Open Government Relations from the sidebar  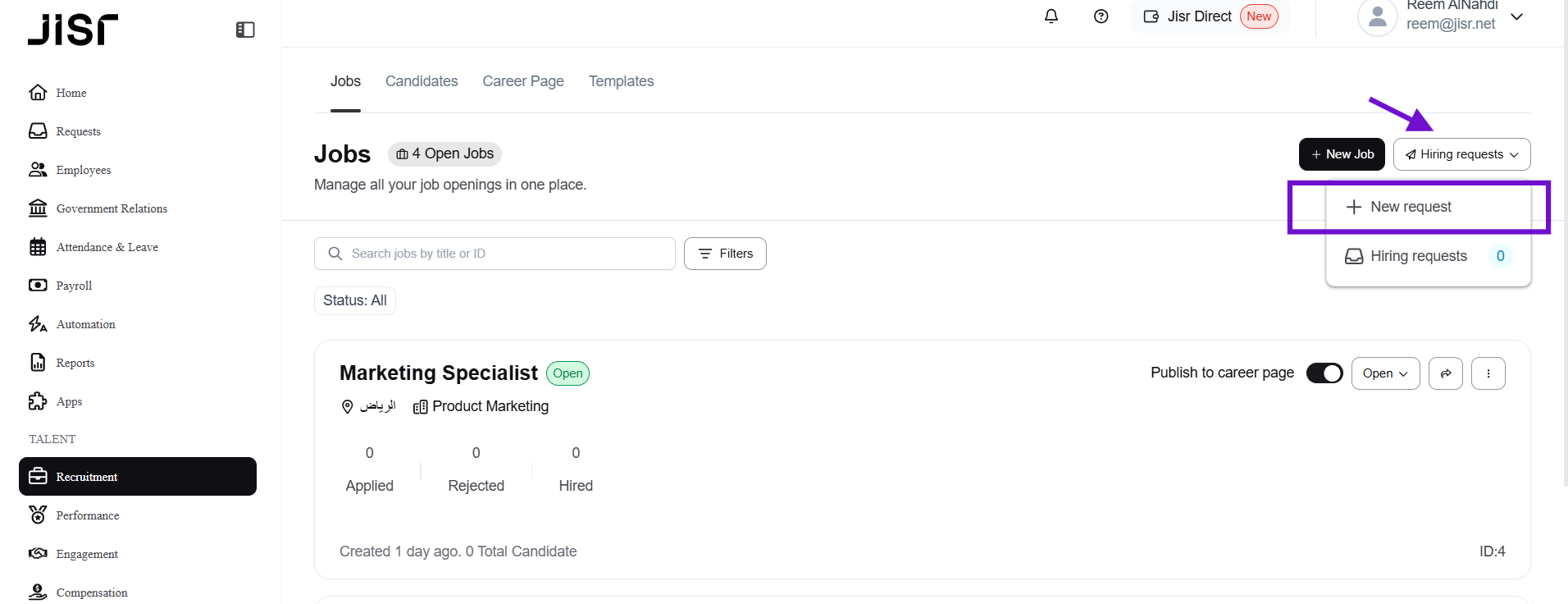click(x=112, y=208)
